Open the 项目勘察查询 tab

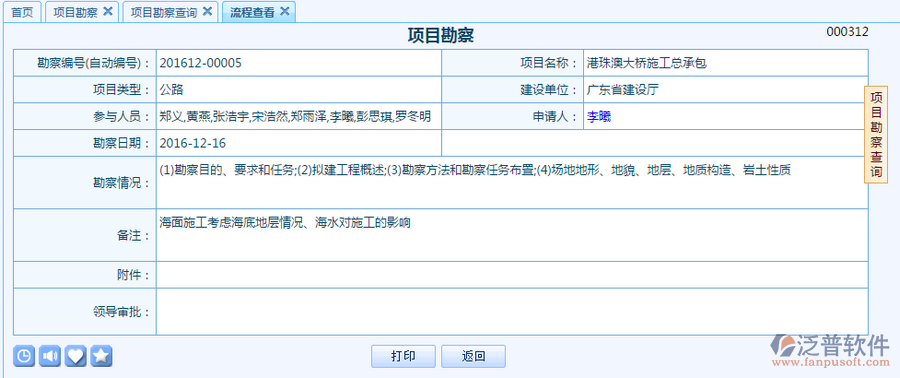click(x=164, y=12)
